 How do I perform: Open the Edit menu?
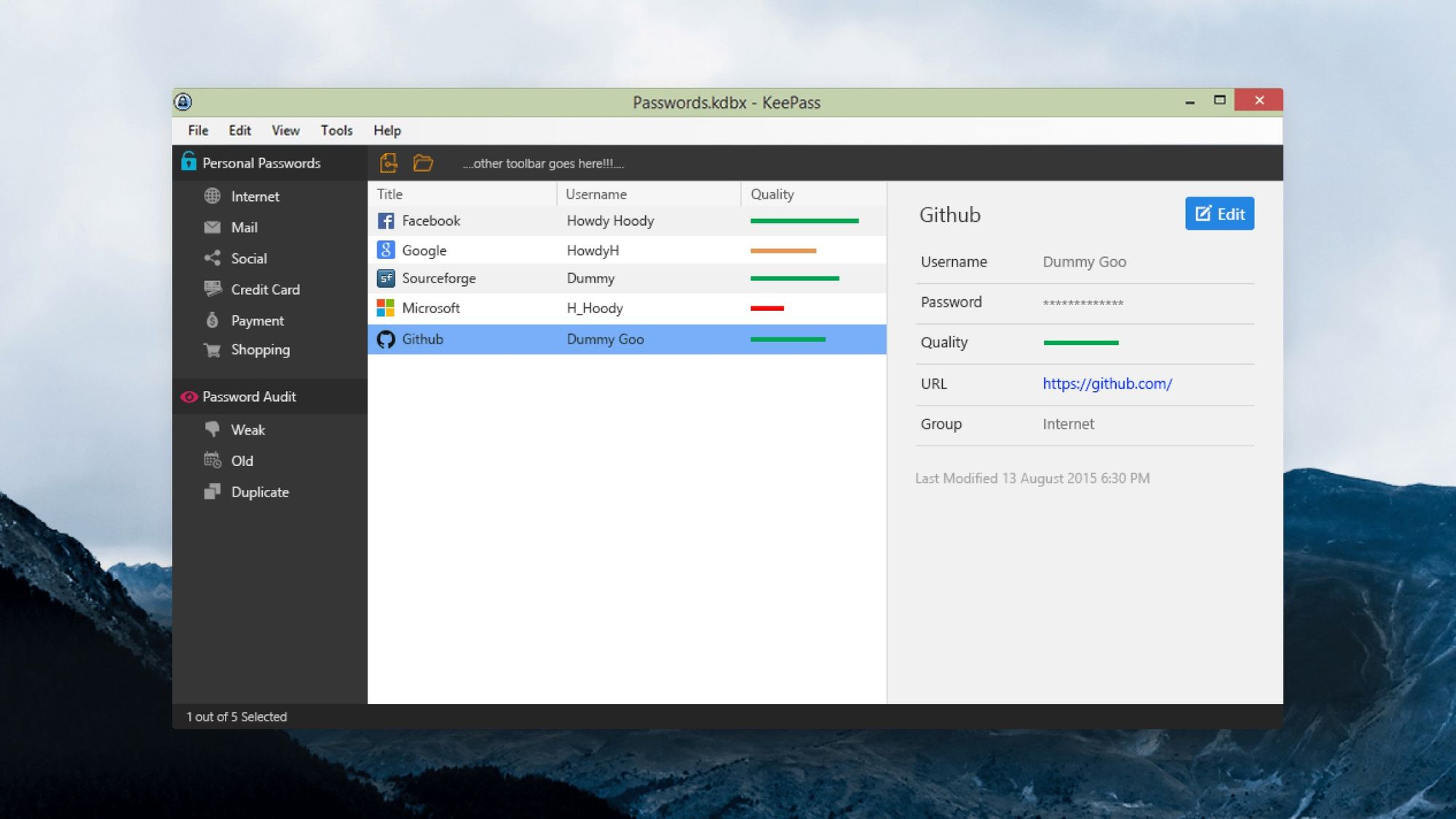[x=240, y=130]
